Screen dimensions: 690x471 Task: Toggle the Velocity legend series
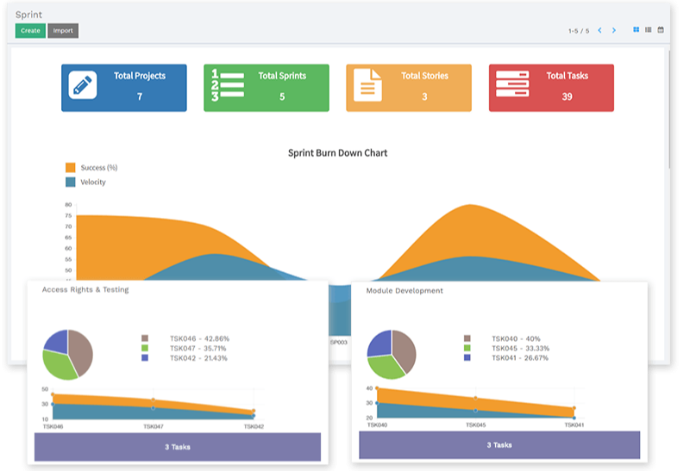click(x=70, y=182)
